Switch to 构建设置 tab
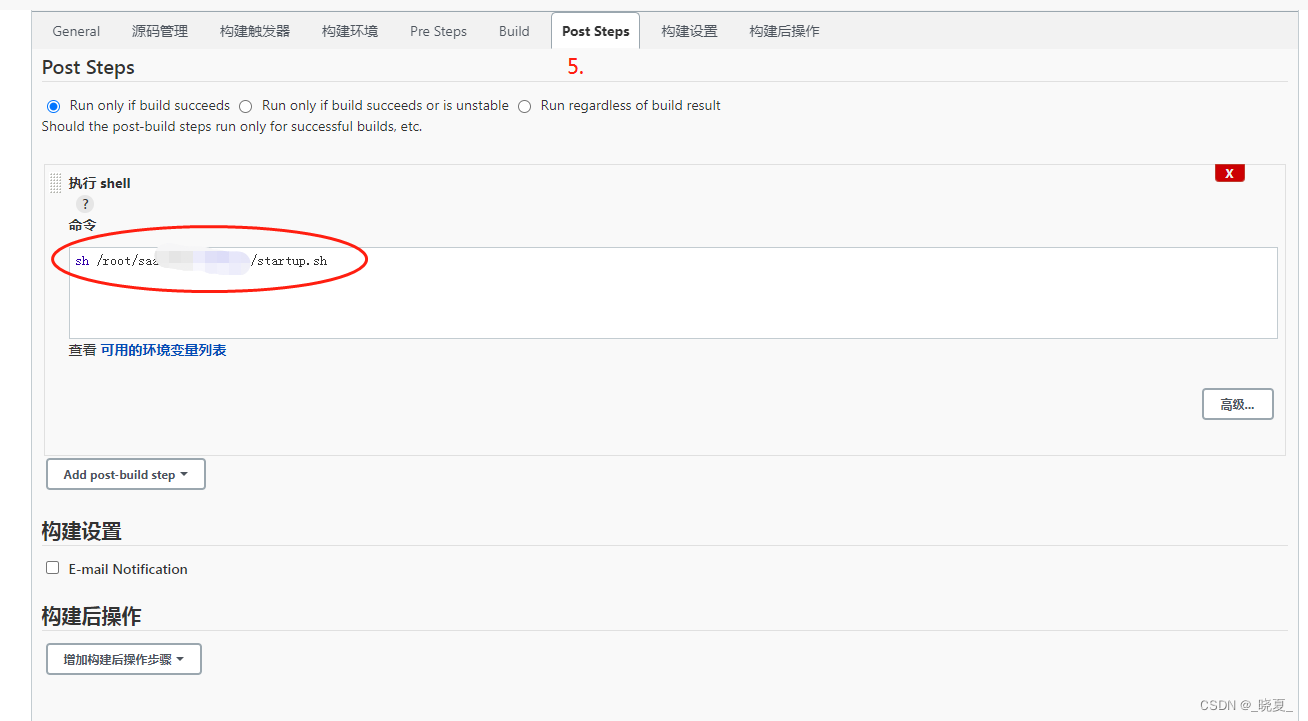 (x=689, y=31)
